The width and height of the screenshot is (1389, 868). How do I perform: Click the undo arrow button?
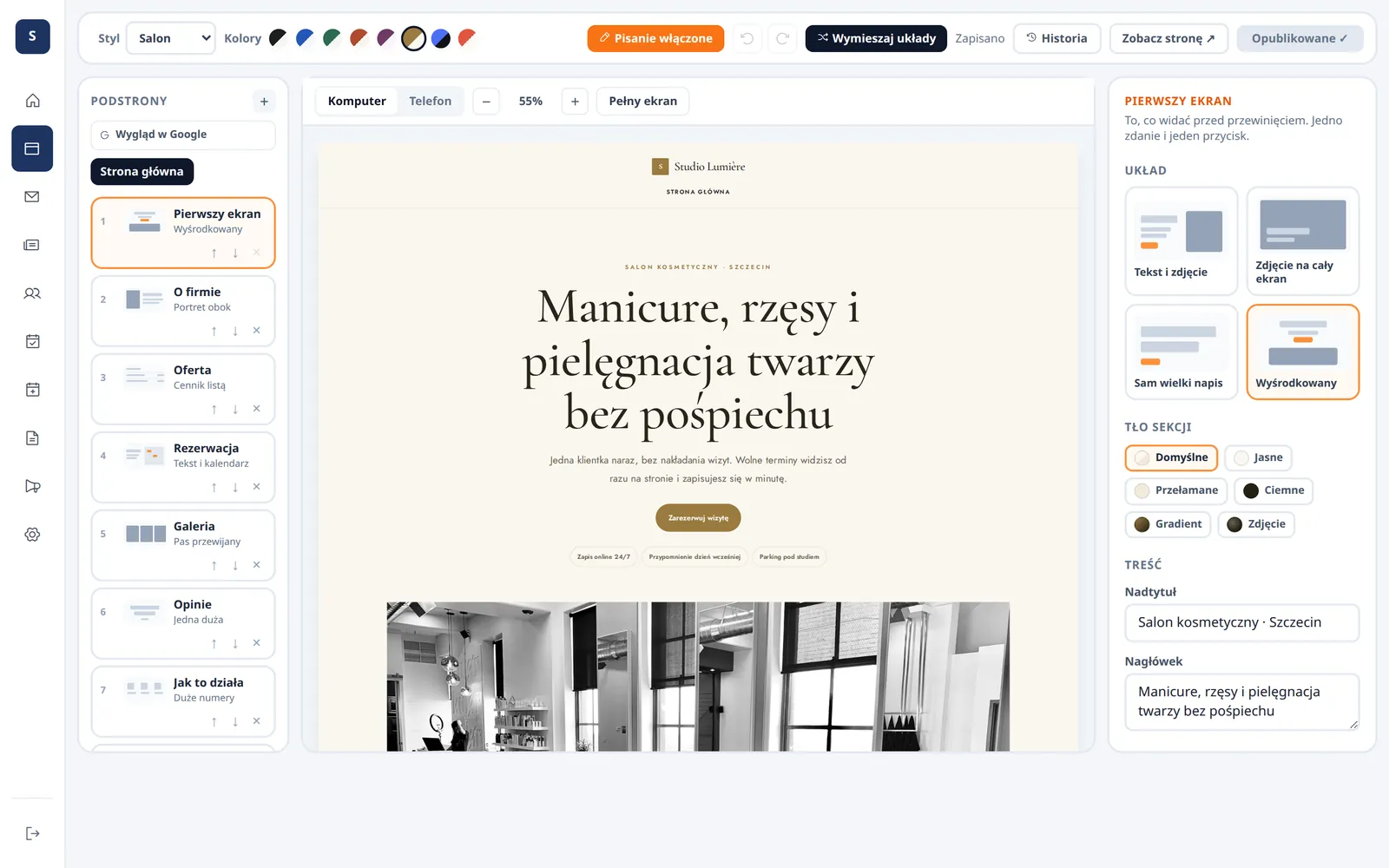point(747,38)
